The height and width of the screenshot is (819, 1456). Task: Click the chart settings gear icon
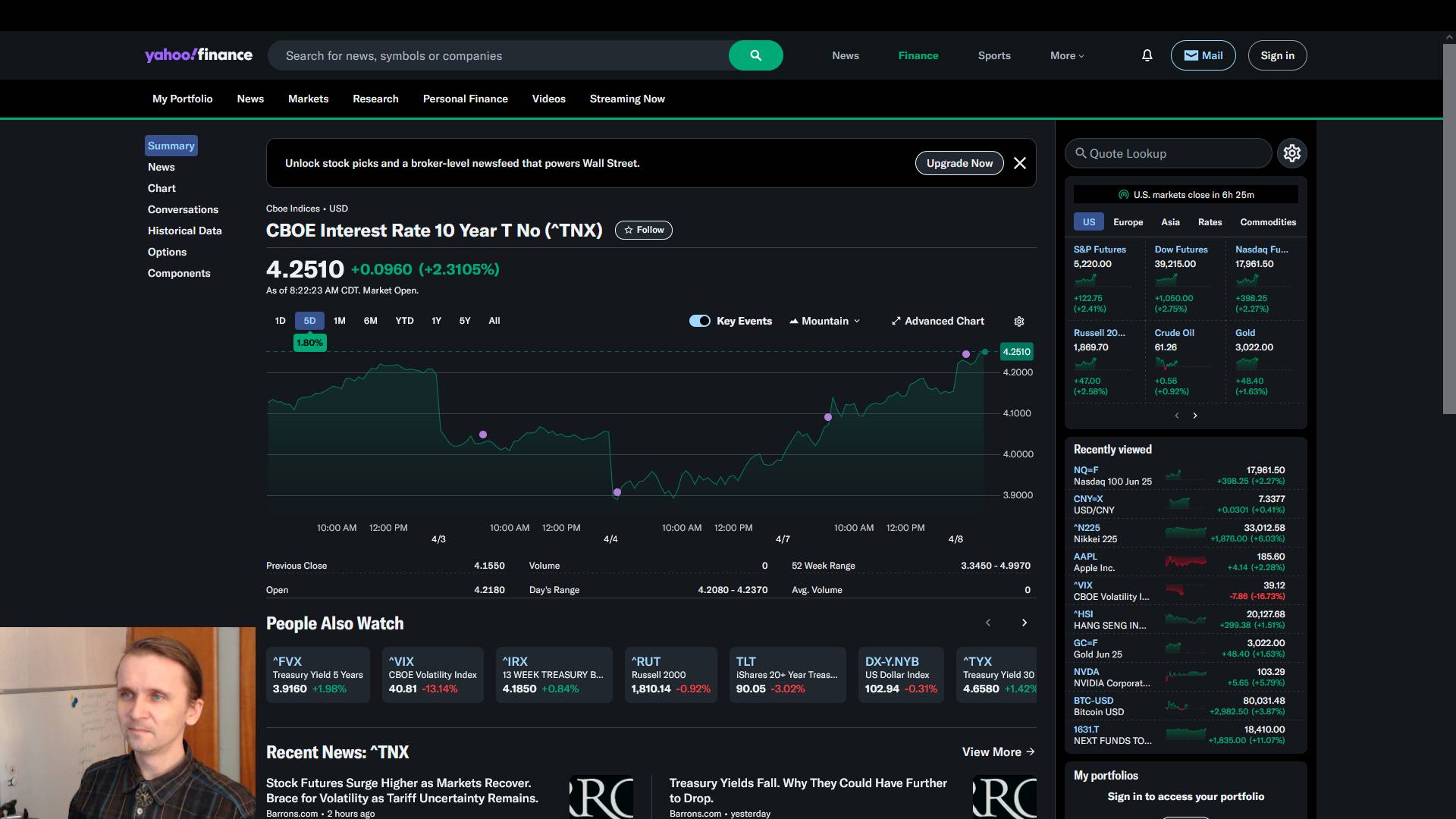pos(1019,322)
